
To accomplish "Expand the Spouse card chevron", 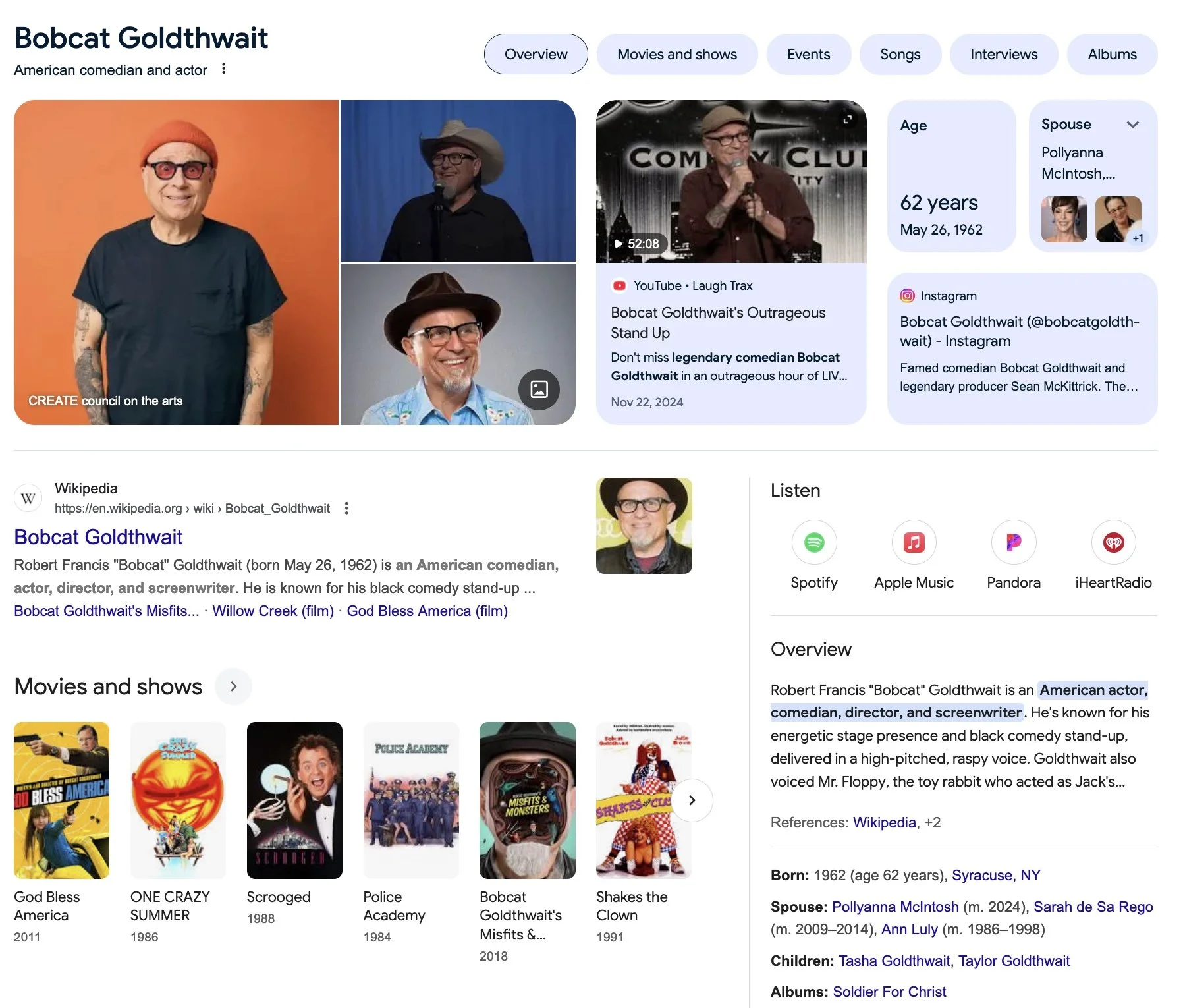I will (x=1133, y=125).
